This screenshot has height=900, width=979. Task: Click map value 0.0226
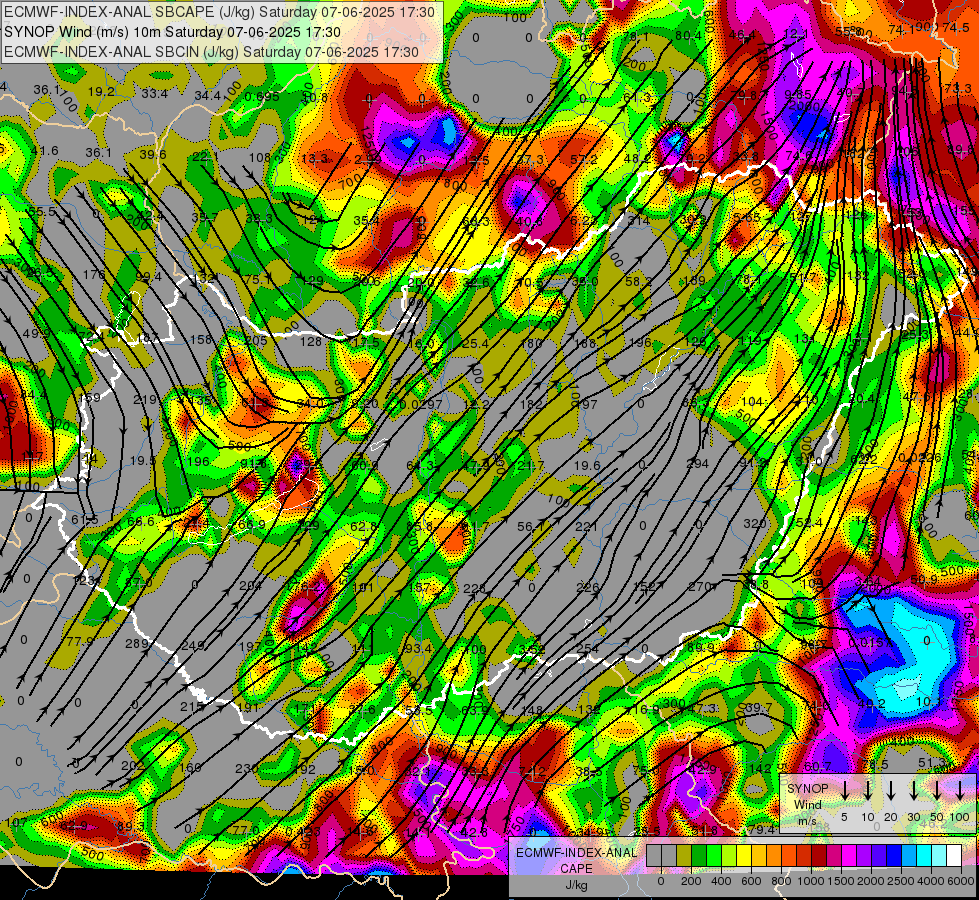point(919,458)
